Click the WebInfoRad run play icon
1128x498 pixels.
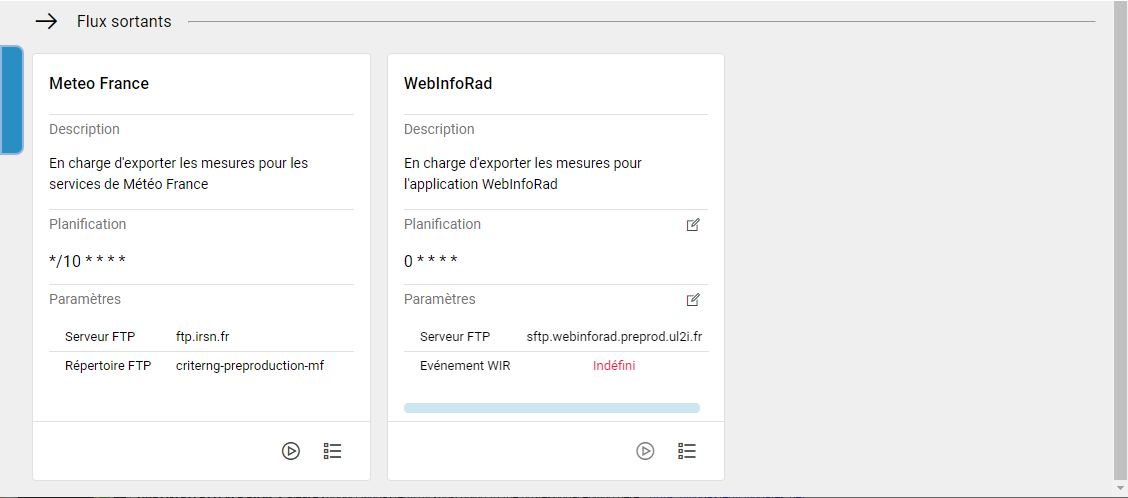click(x=646, y=451)
